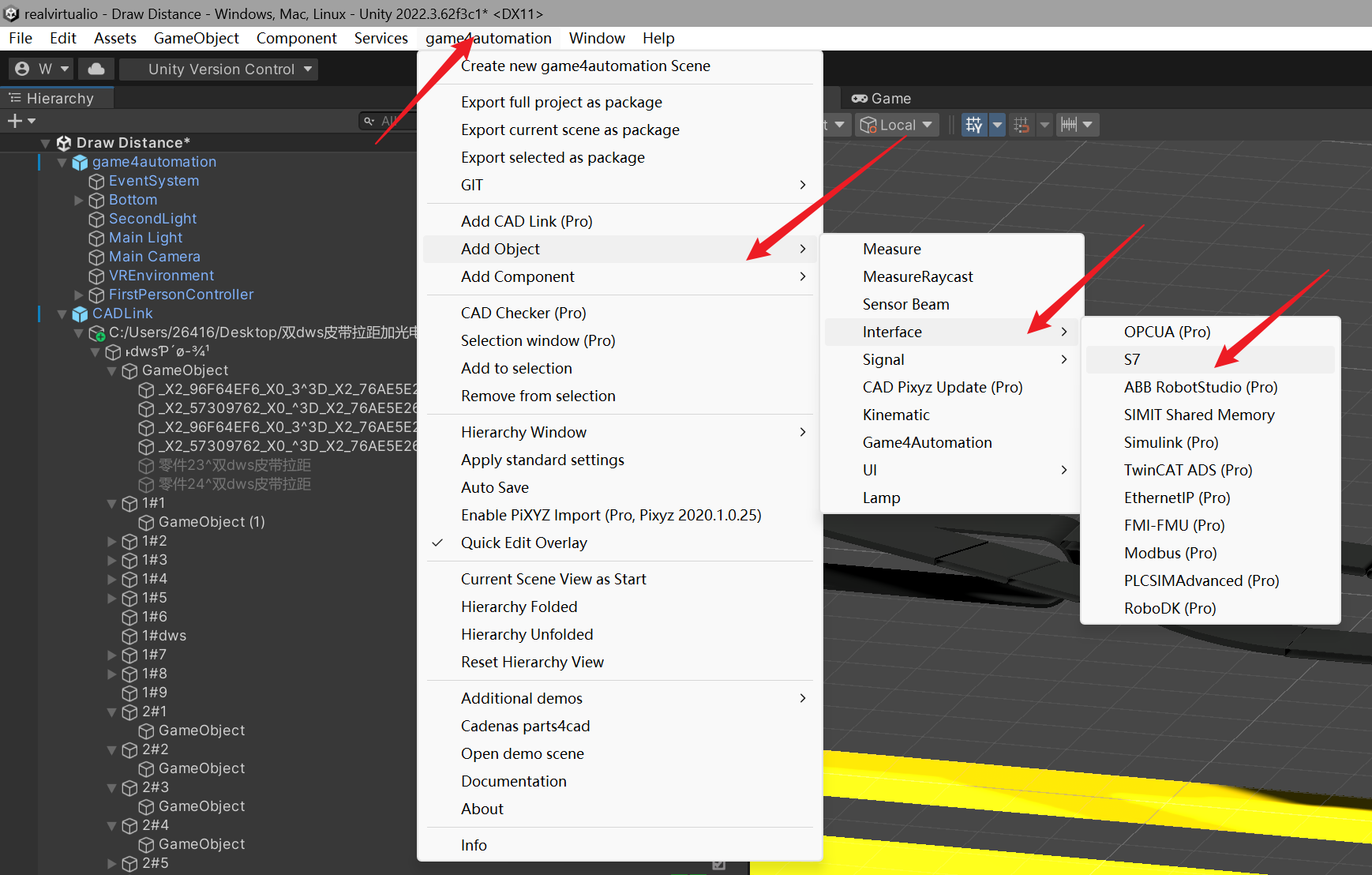Viewport: 1372px width, 875px height.
Task: Open the Assets menu
Action: click(x=115, y=38)
